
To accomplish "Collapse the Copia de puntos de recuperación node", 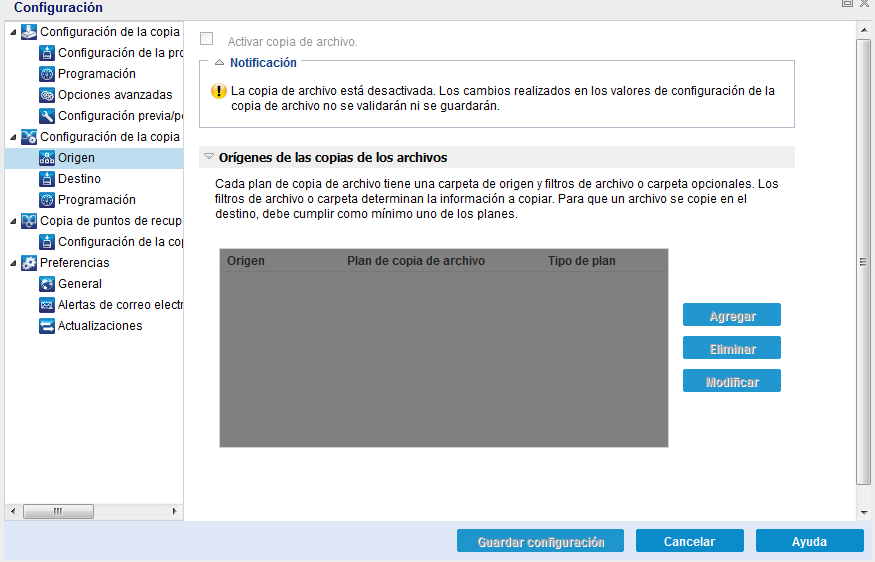I will [x=13, y=222].
